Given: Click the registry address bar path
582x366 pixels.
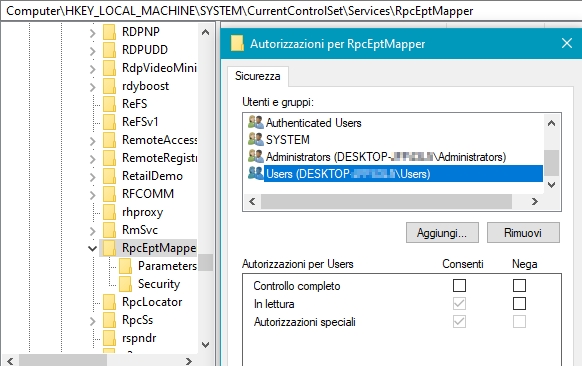Looking at the screenshot, I should [239, 11].
